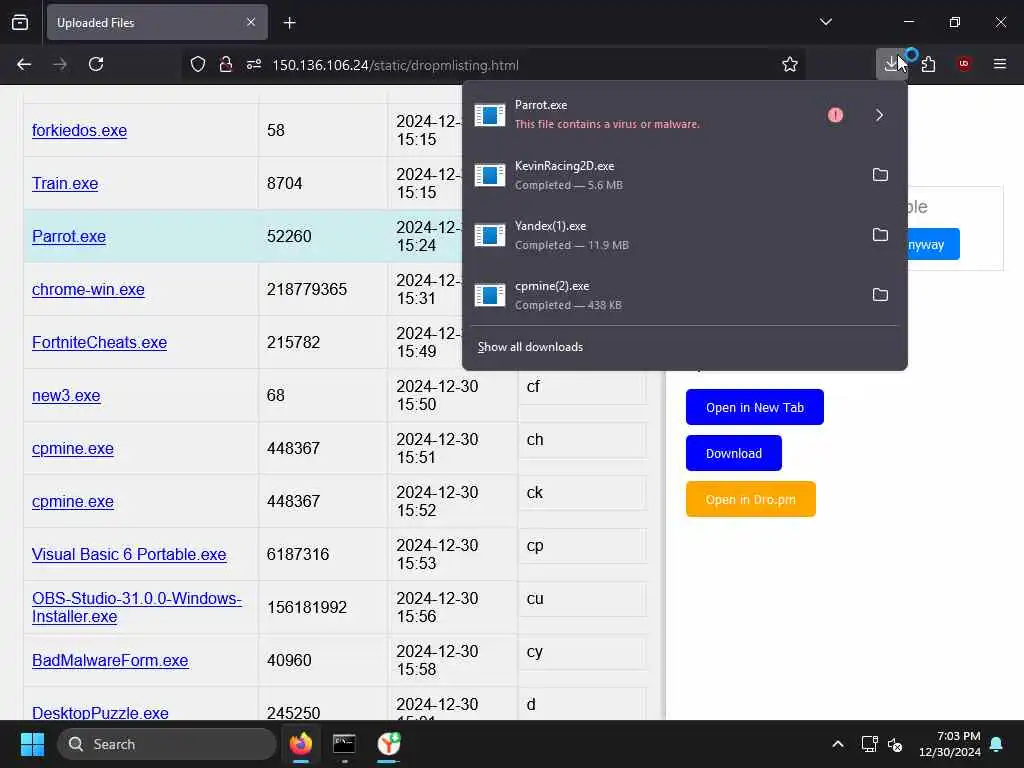Show KevinRacing2D.exe in its folder
Screen dimensions: 1024x768
pos(880,174)
